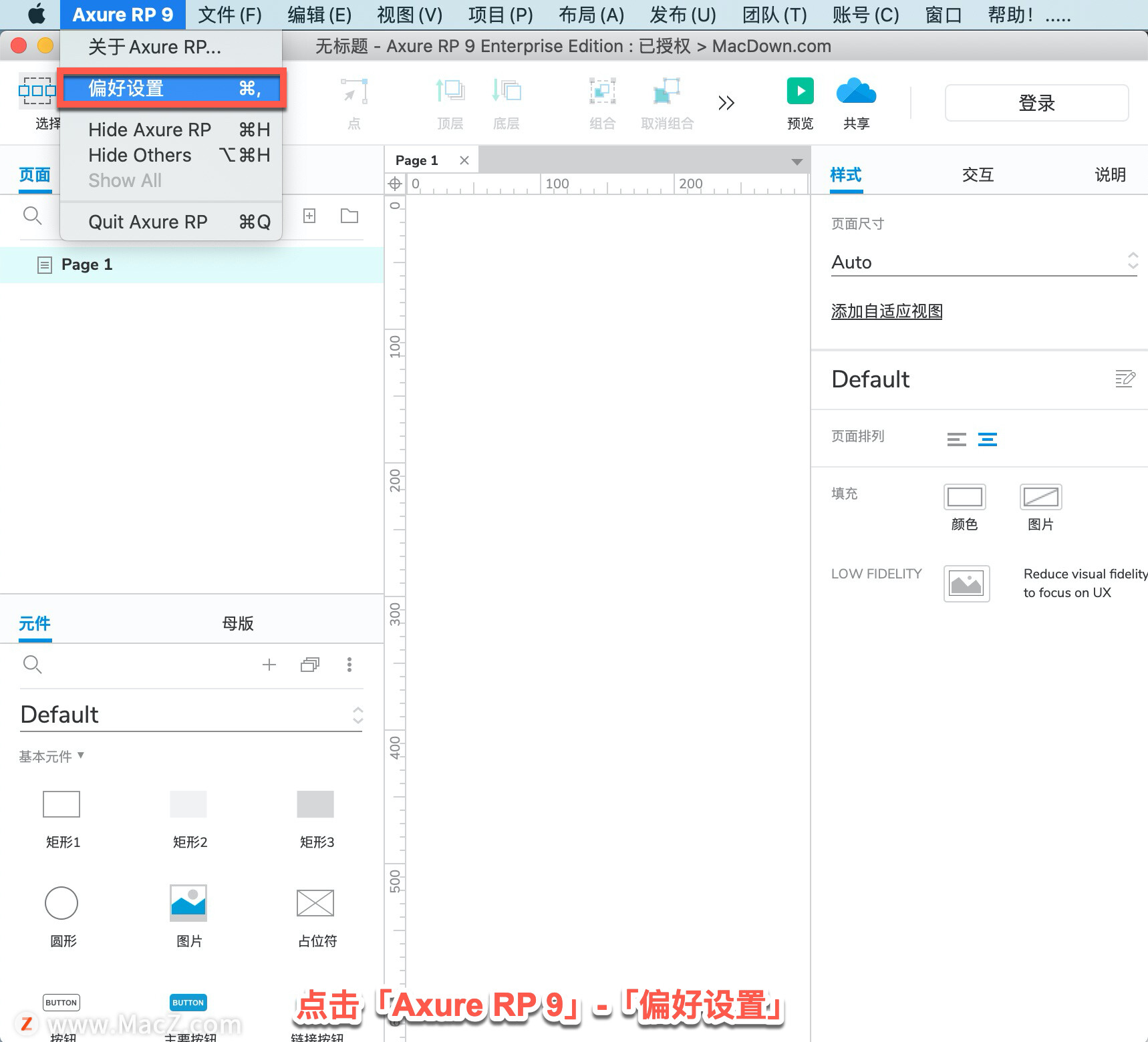This screenshot has height=1042, width=1148.
Task: Edit the Default style icon
Action: pos(1125,379)
